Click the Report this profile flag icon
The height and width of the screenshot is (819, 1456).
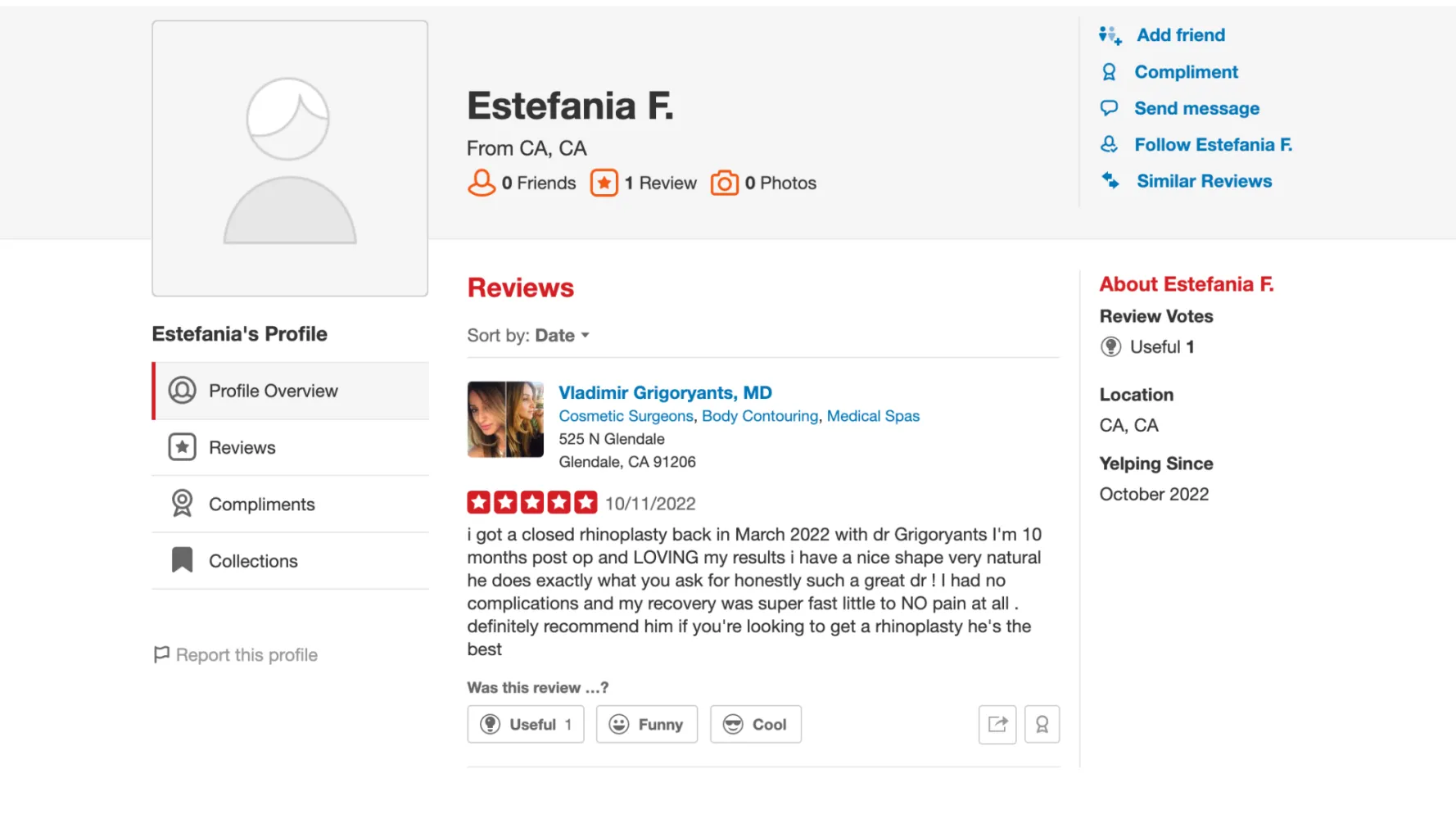point(161,654)
